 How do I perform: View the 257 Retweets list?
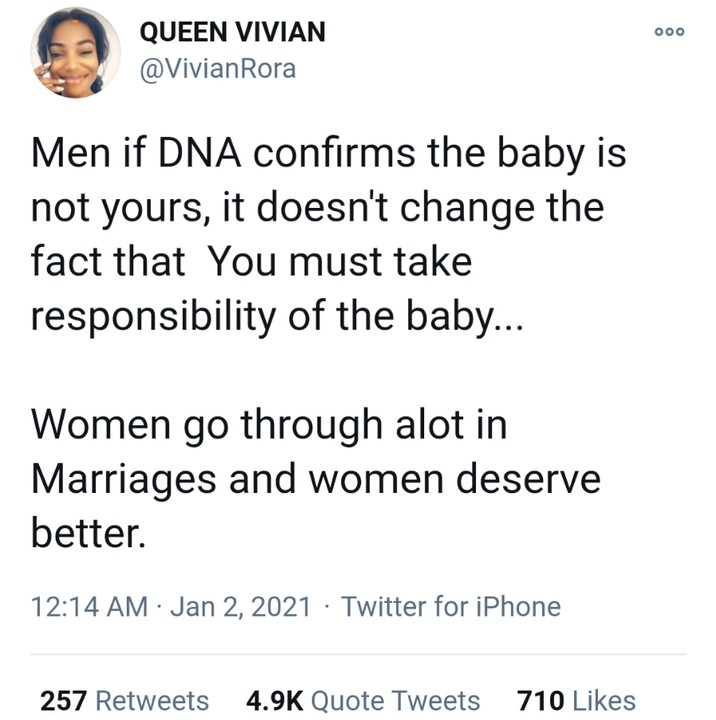pos(124,700)
